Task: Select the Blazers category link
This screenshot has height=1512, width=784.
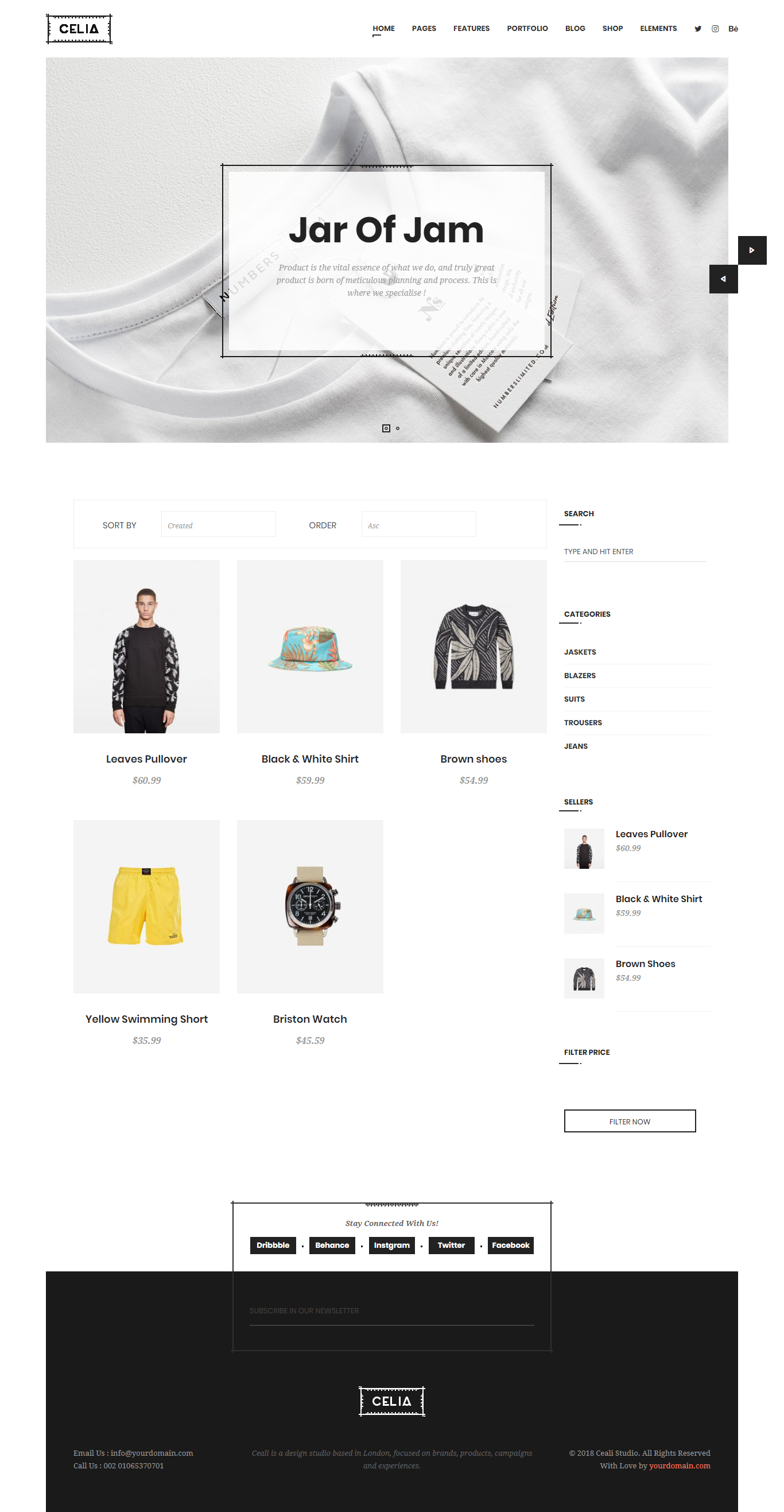Action: click(x=580, y=675)
